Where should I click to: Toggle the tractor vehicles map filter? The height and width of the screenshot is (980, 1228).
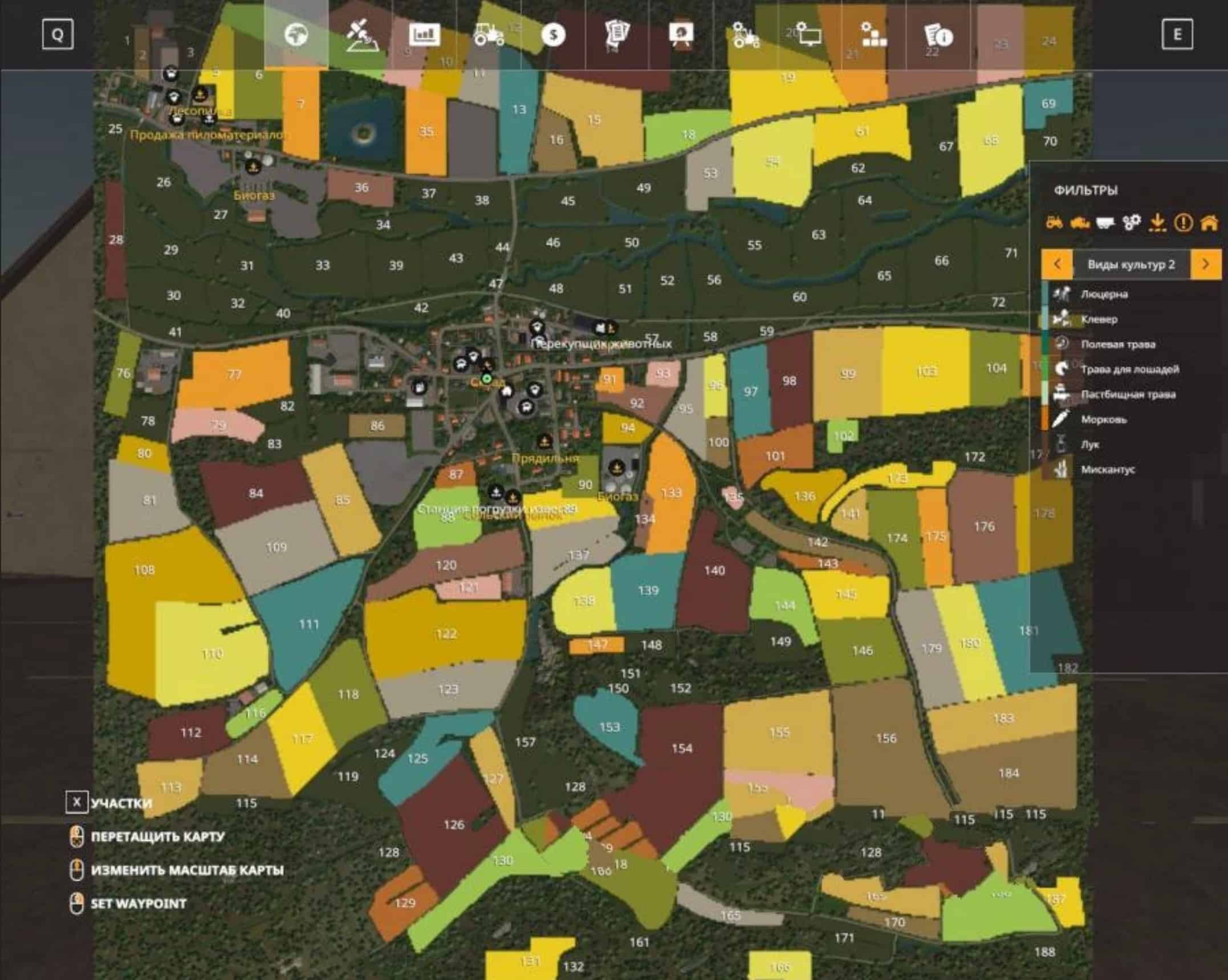click(1054, 222)
